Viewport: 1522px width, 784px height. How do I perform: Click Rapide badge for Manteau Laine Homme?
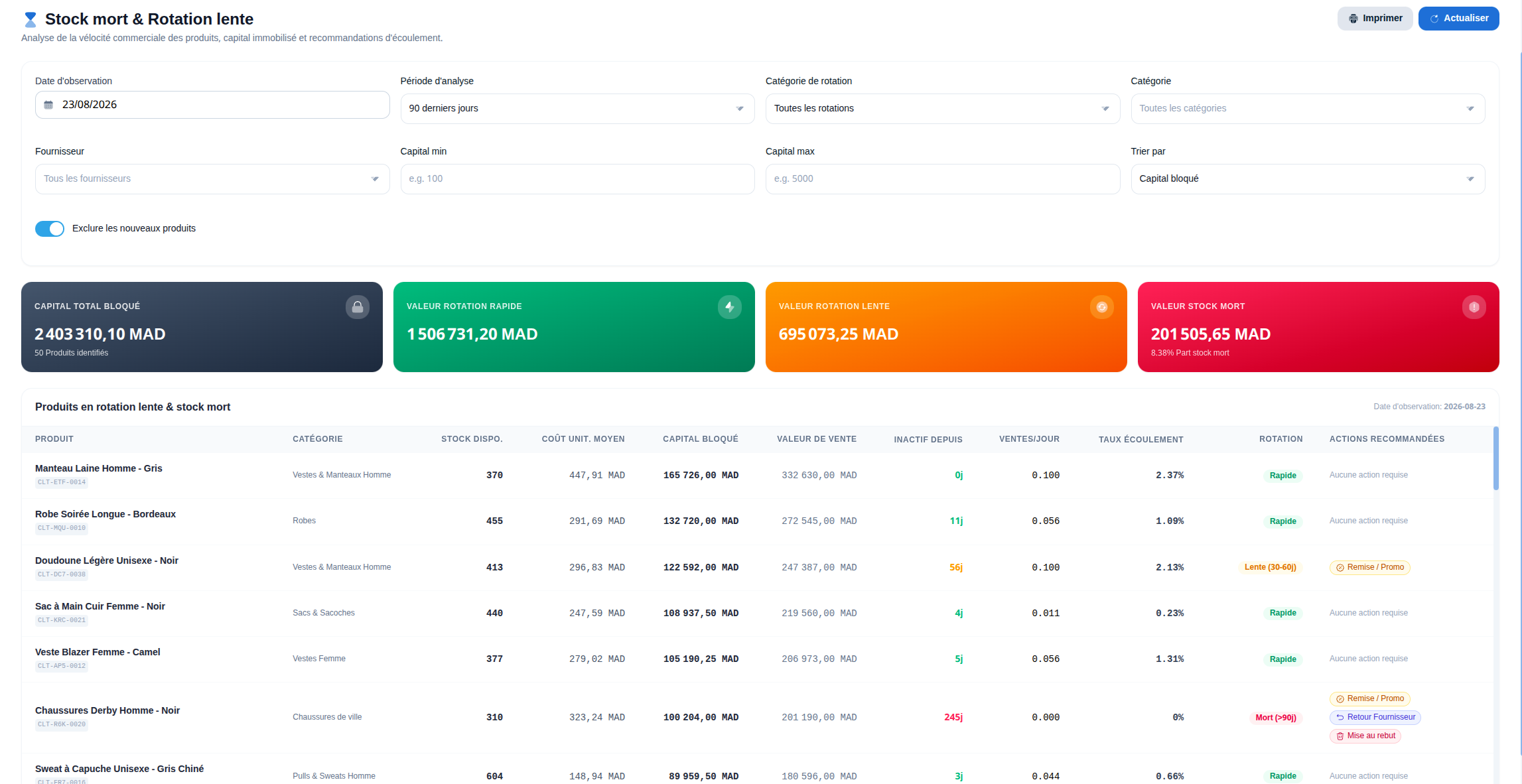point(1283,476)
